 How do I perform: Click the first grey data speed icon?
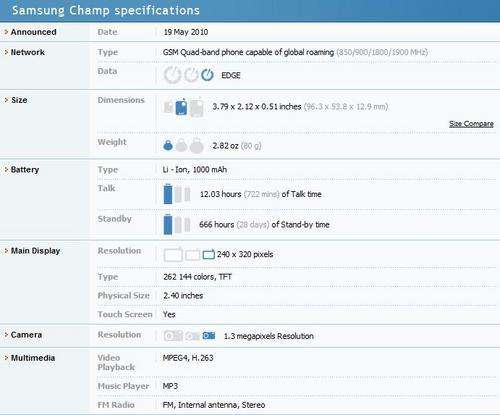point(172,75)
